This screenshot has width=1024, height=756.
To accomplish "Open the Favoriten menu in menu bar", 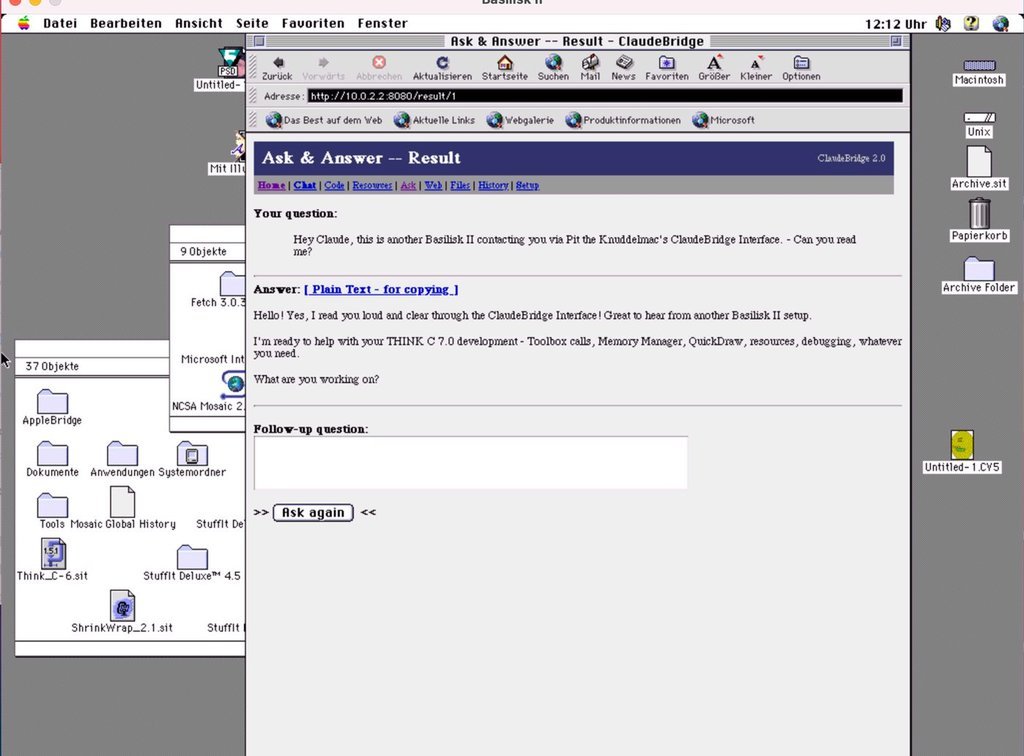I will [313, 24].
